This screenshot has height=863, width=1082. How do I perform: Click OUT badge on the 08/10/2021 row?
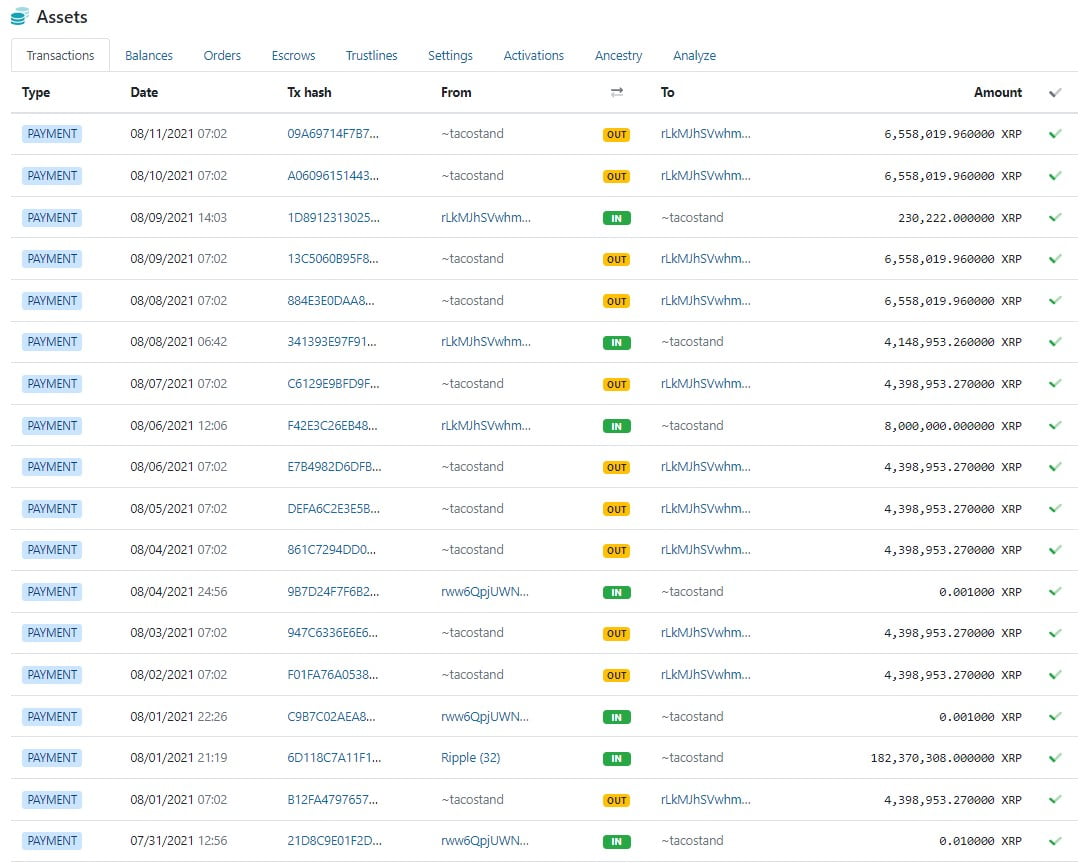pyautogui.click(x=616, y=176)
